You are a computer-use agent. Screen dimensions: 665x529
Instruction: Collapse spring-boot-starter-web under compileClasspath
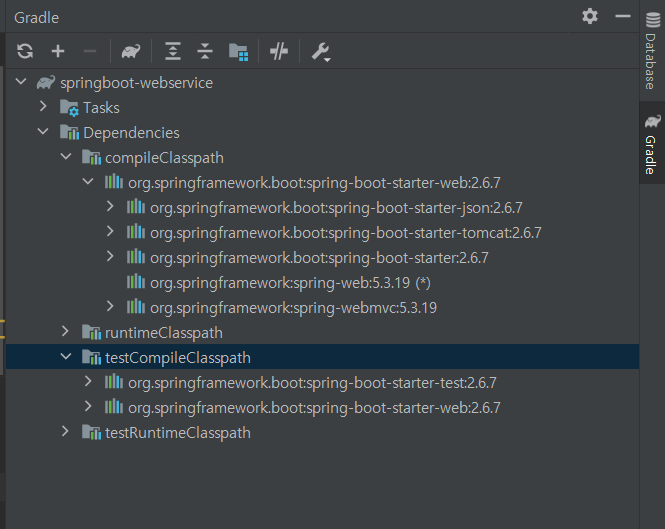(x=88, y=181)
